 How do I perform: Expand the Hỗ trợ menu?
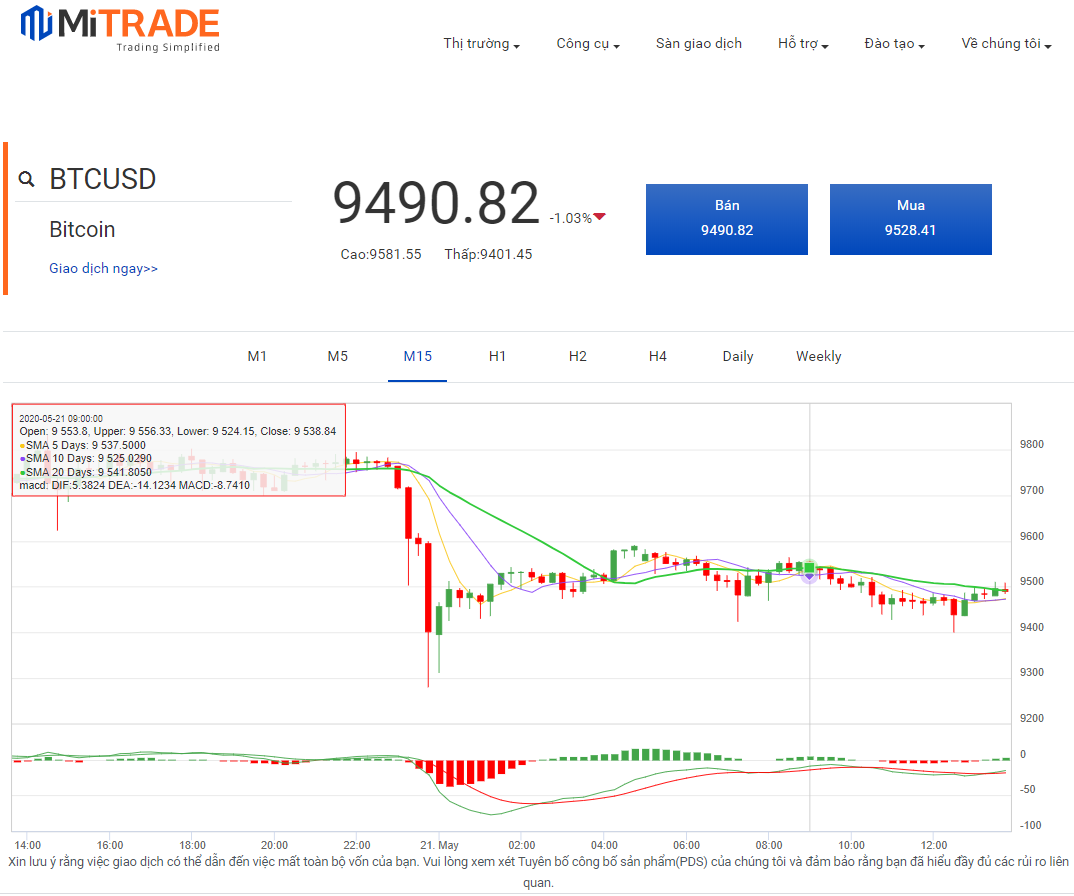(x=803, y=44)
